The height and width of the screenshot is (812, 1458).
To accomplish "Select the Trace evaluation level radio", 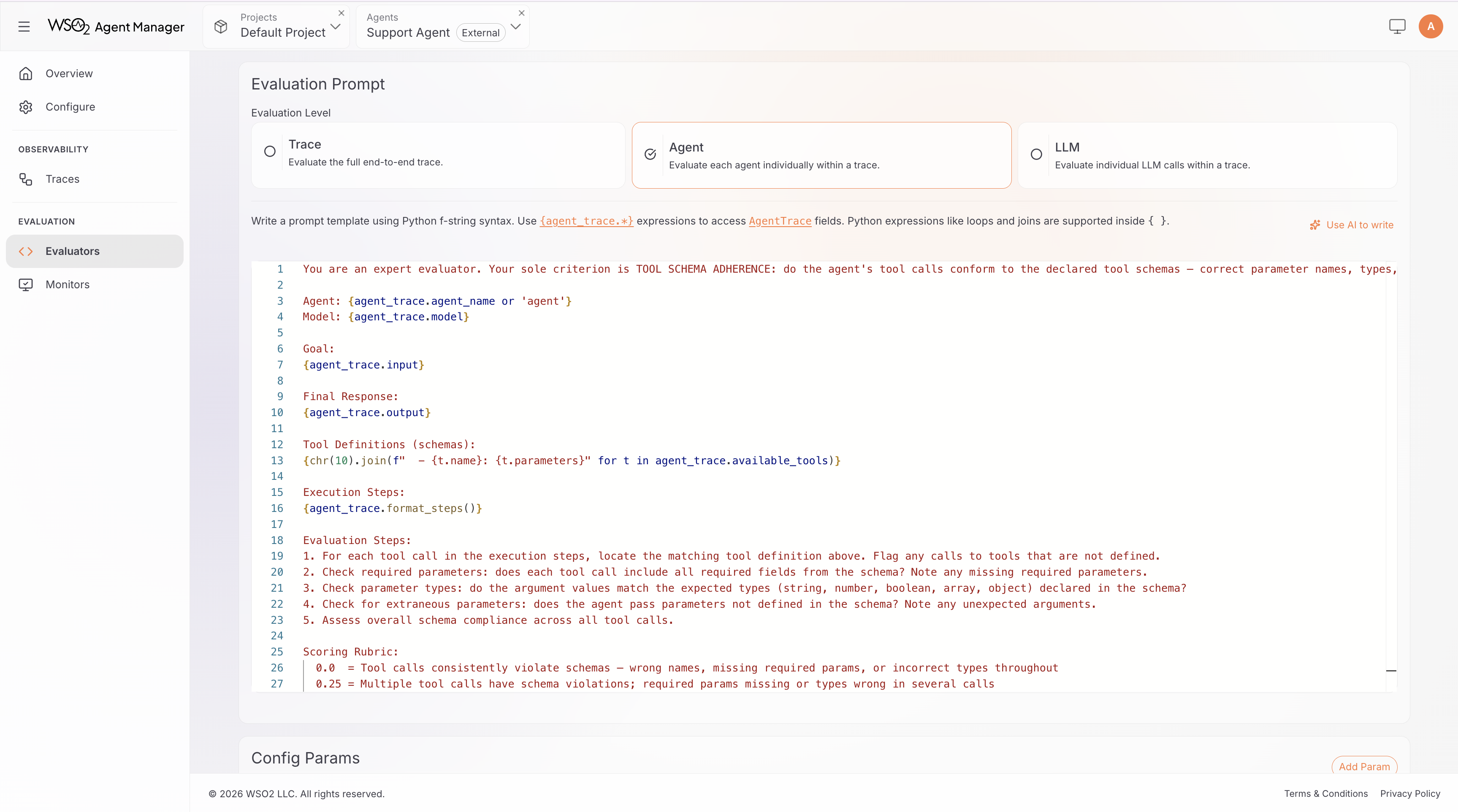I will [269, 151].
